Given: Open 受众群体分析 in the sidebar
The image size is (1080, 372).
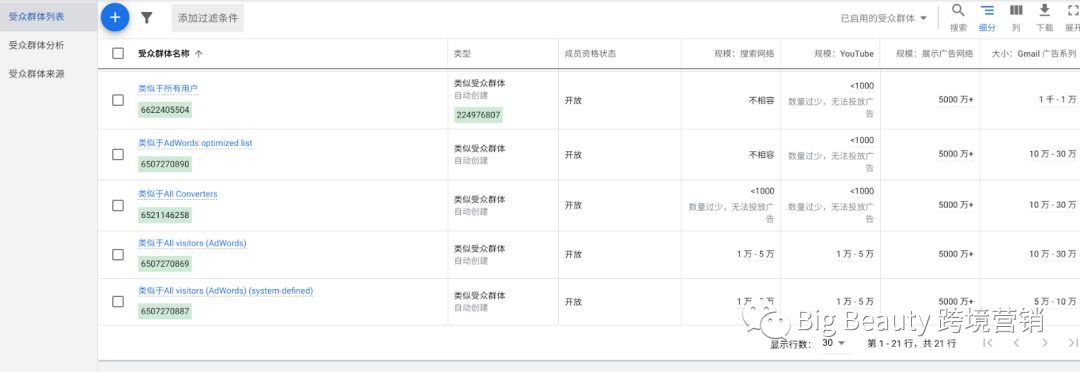Looking at the screenshot, I should (x=37, y=45).
